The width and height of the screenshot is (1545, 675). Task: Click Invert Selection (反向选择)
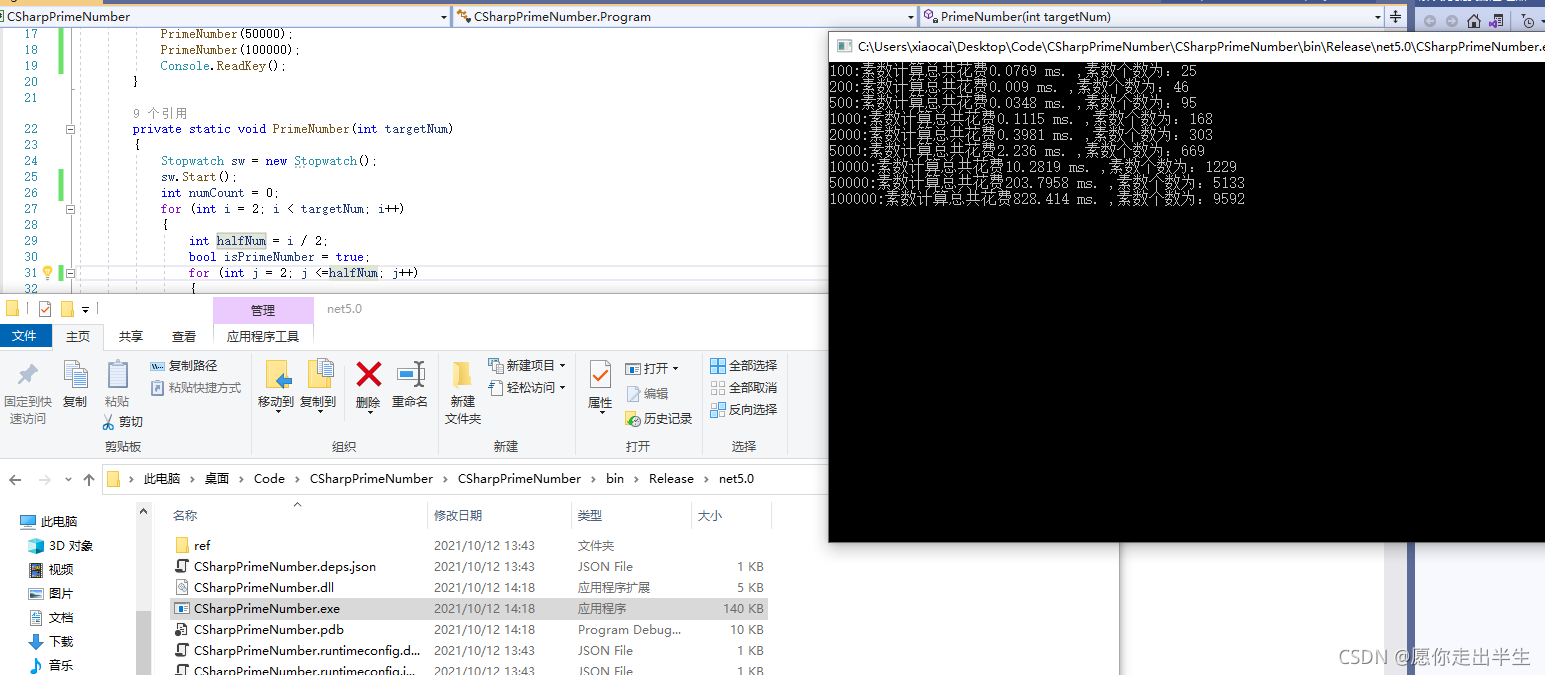click(743, 410)
